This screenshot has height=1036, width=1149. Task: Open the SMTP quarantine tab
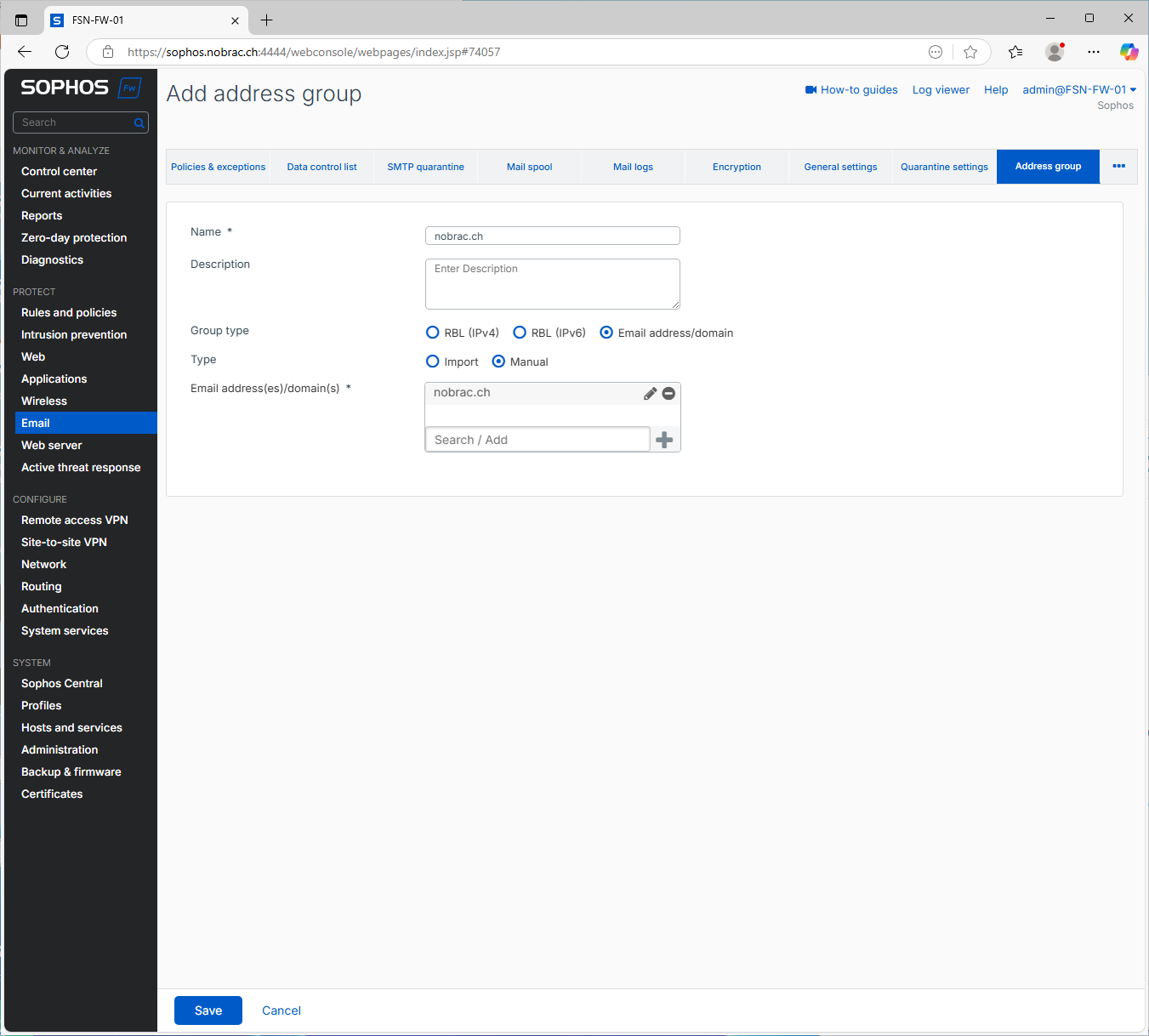[426, 167]
